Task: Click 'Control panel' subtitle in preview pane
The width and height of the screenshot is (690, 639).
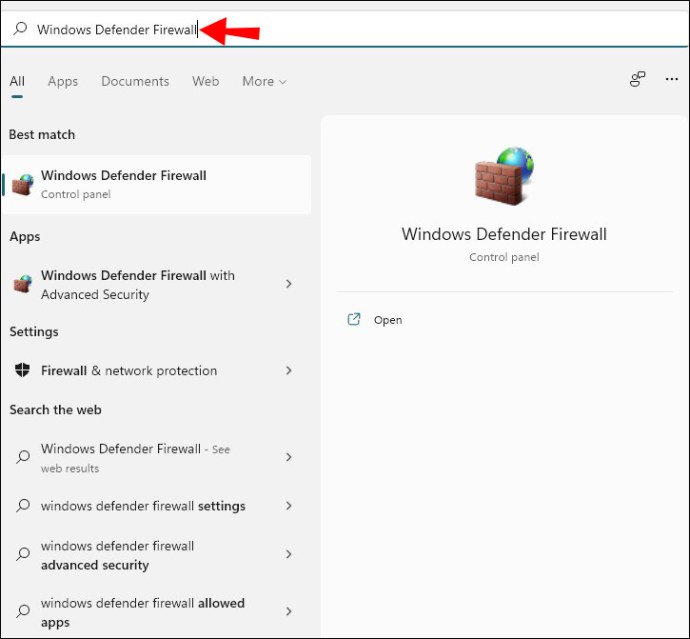Action: pos(504,257)
